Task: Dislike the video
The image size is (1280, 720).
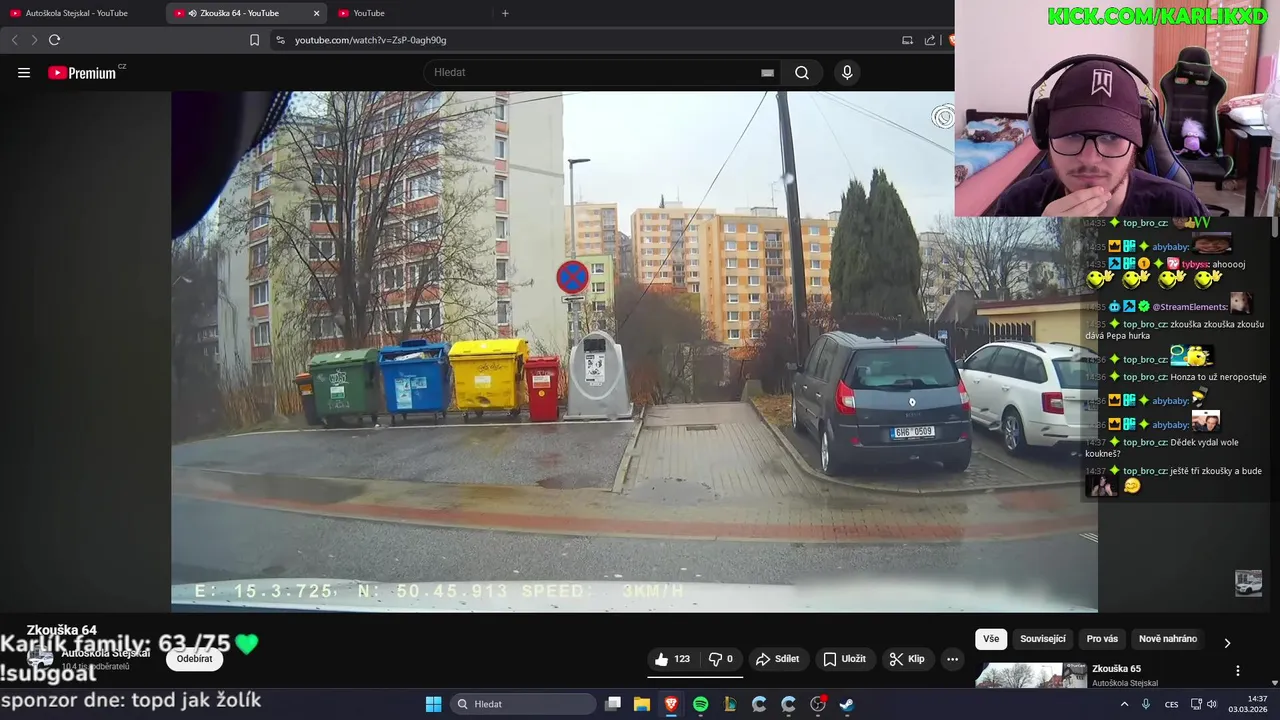Action: [x=720, y=659]
